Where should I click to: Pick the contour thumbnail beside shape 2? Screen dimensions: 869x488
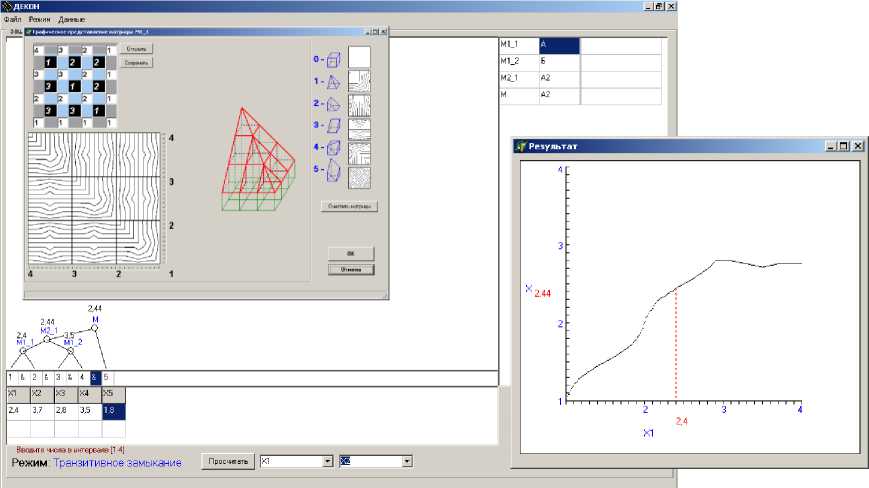point(359,105)
